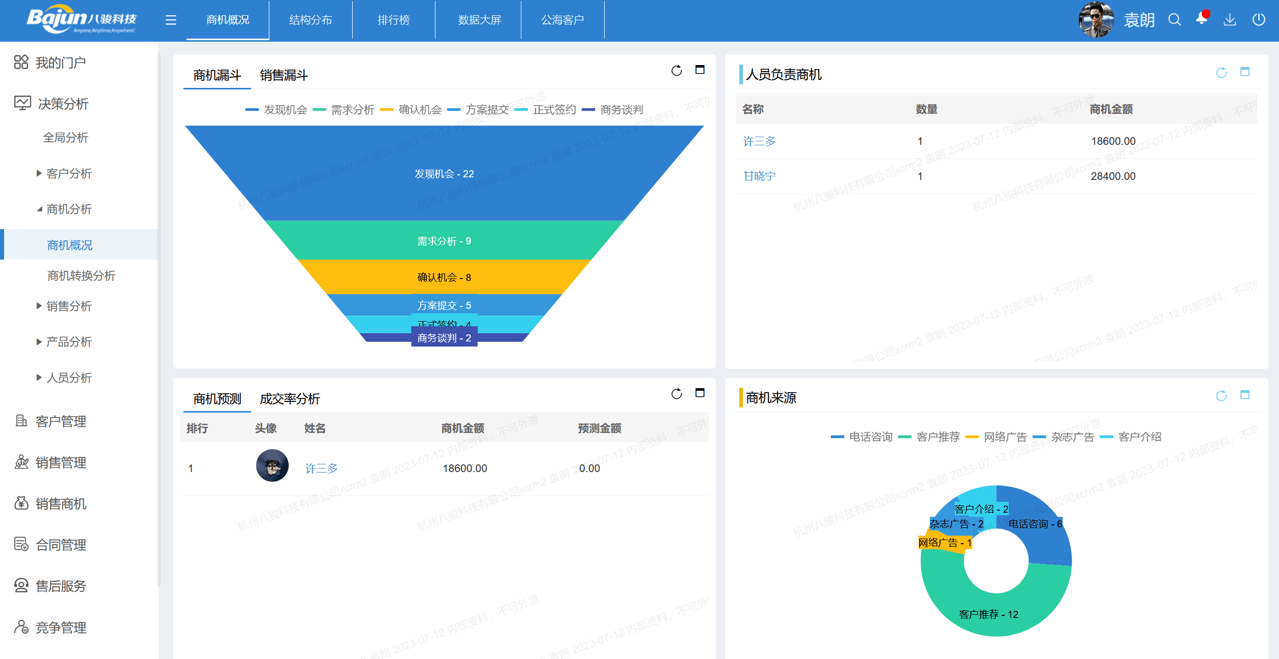Maximize the 人员负责商机 panel
Viewport: 1279px width, 659px height.
click(x=1245, y=72)
